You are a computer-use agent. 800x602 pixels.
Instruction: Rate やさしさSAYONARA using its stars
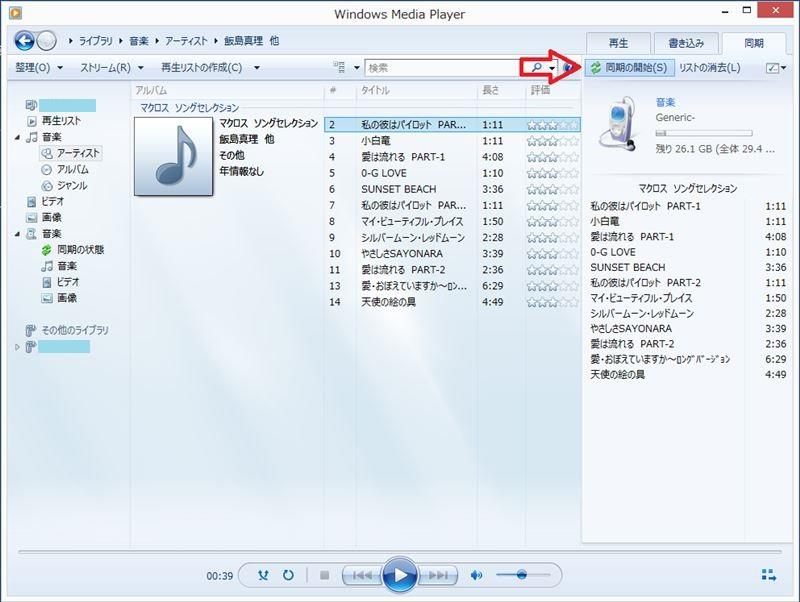tap(553, 254)
